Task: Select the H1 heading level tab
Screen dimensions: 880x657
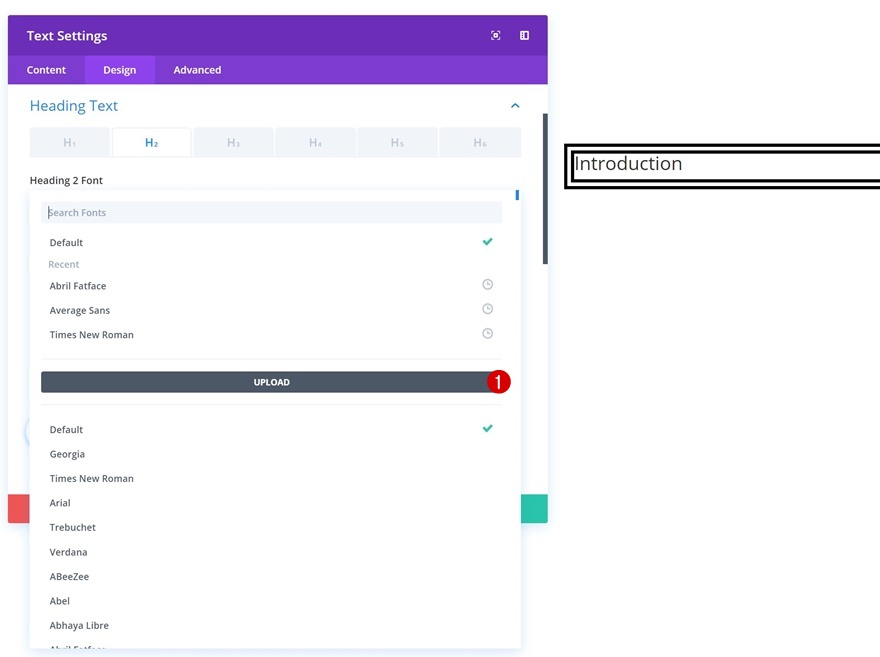Action: click(x=70, y=143)
